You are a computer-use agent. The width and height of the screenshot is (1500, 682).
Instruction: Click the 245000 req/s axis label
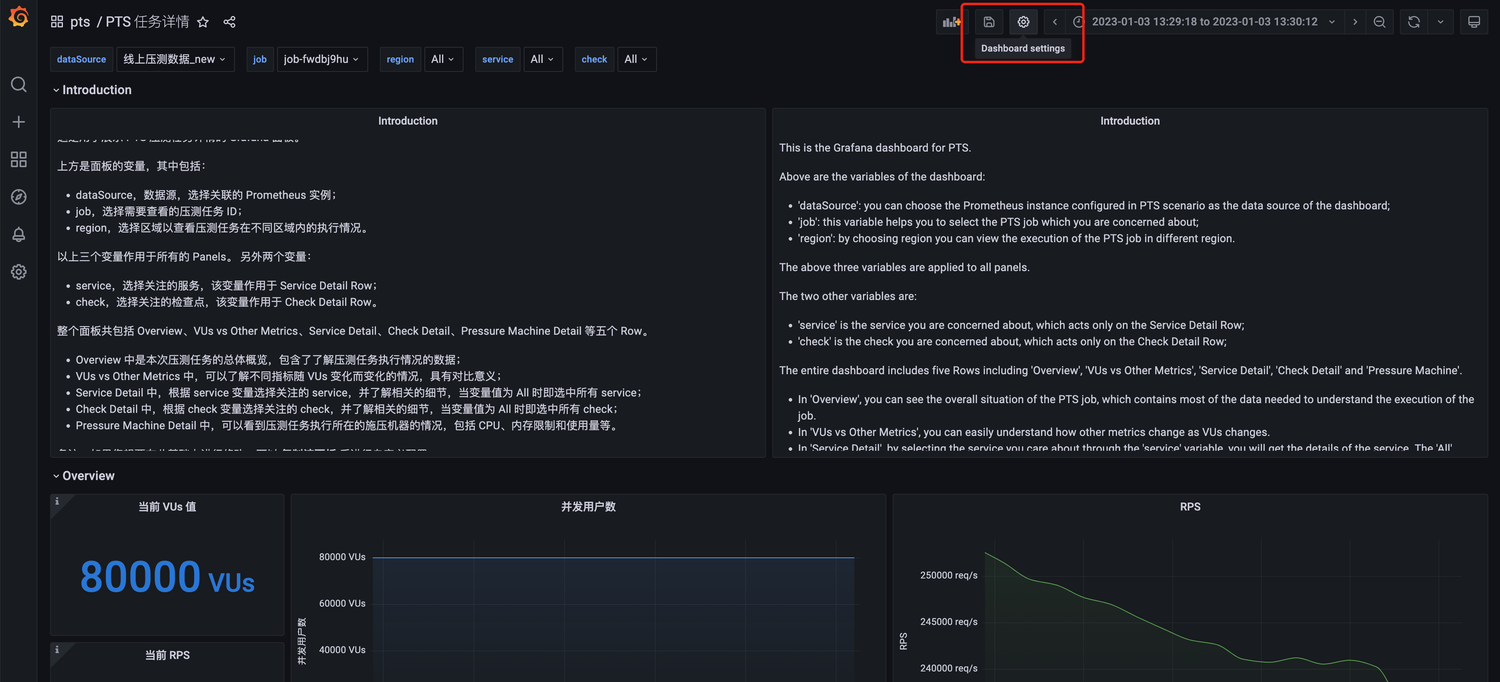pyautogui.click(x=949, y=622)
